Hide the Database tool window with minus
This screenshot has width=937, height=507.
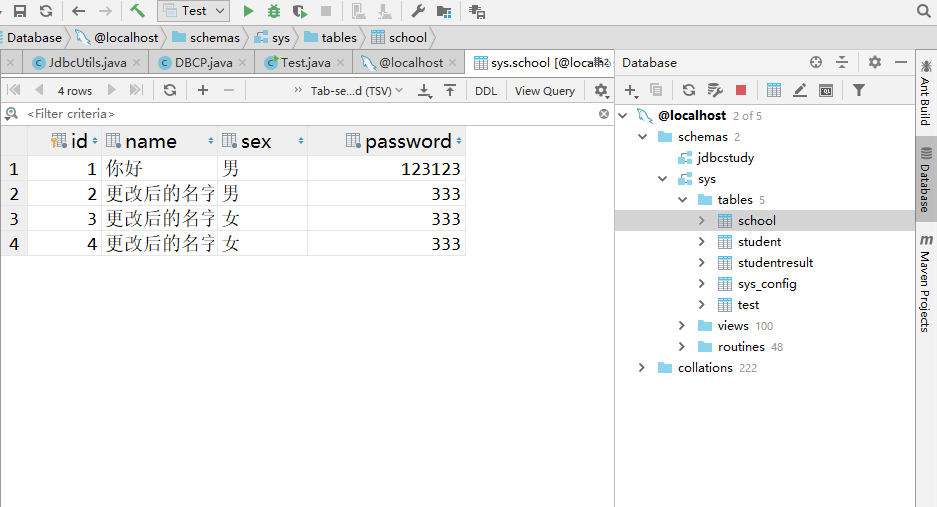901,62
